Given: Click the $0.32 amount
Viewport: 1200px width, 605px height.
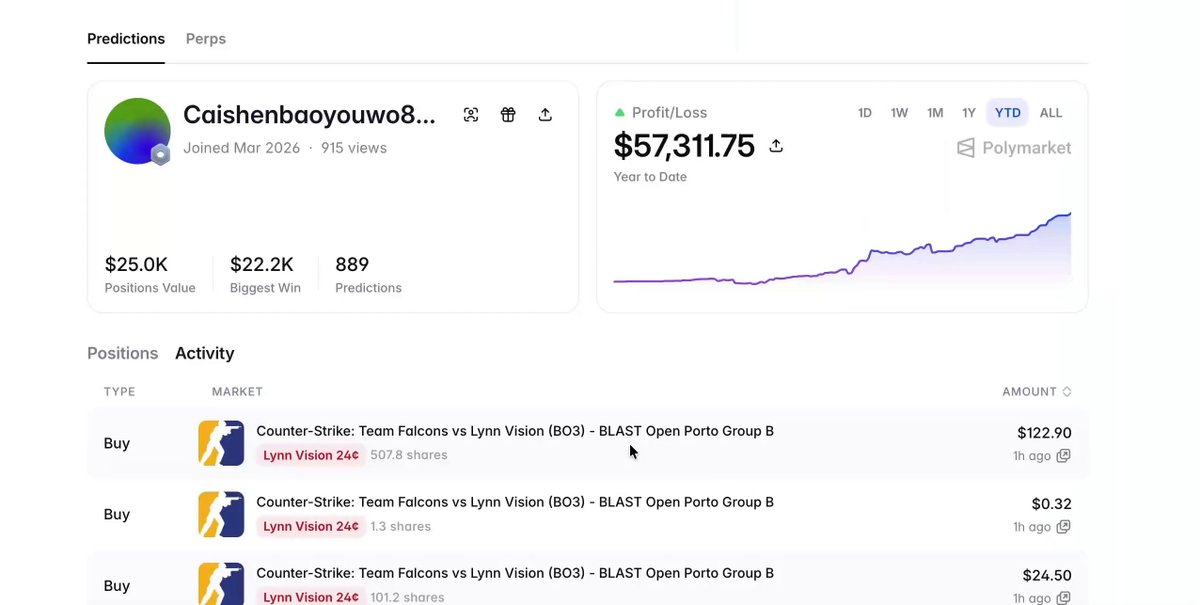Looking at the screenshot, I should [1052, 504].
